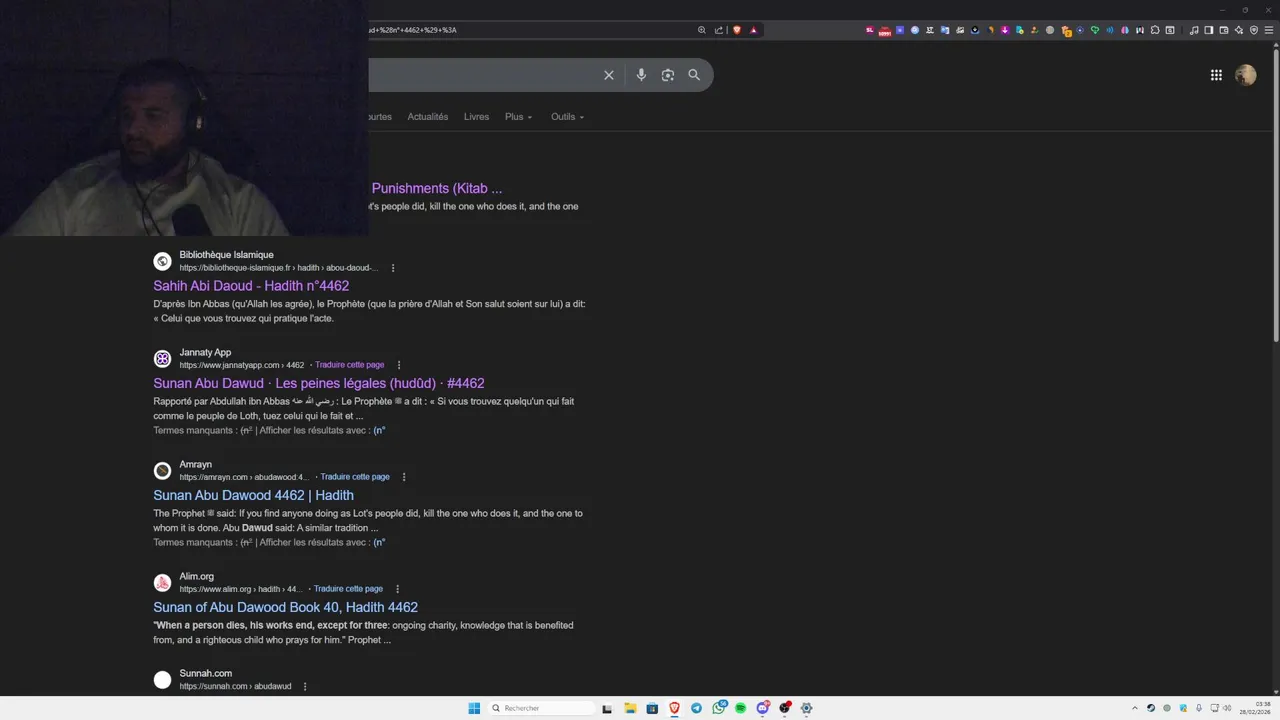This screenshot has height=720, width=1280.
Task: Open Google Lens image search
Action: pos(668,75)
